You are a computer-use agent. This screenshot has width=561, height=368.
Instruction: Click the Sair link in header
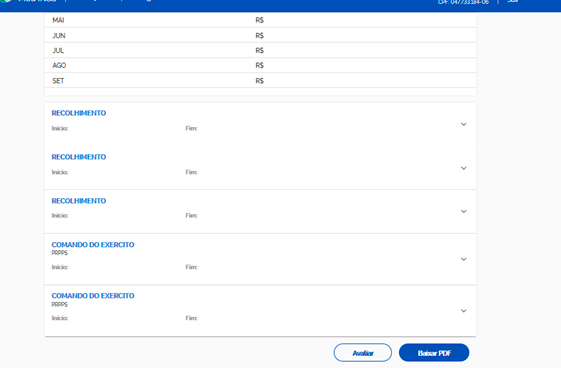[512, 1]
